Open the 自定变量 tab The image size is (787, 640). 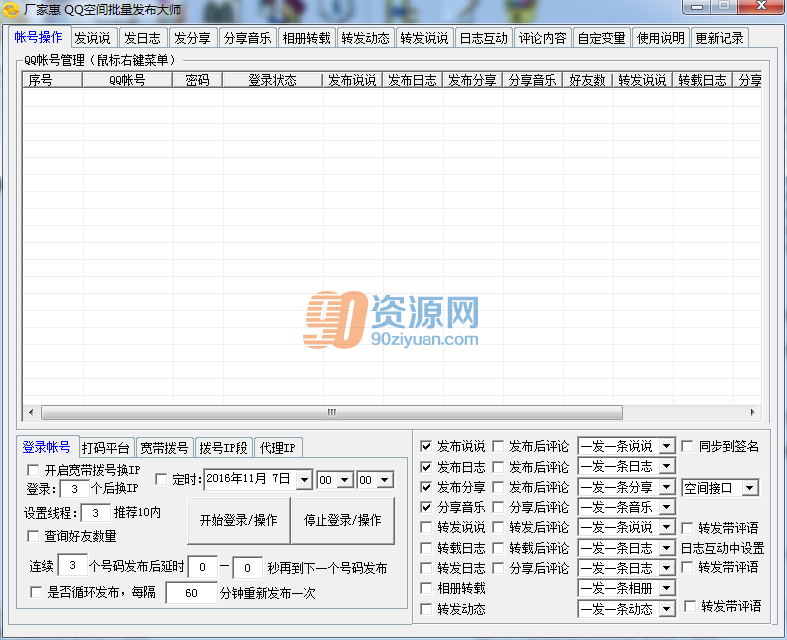(601, 38)
